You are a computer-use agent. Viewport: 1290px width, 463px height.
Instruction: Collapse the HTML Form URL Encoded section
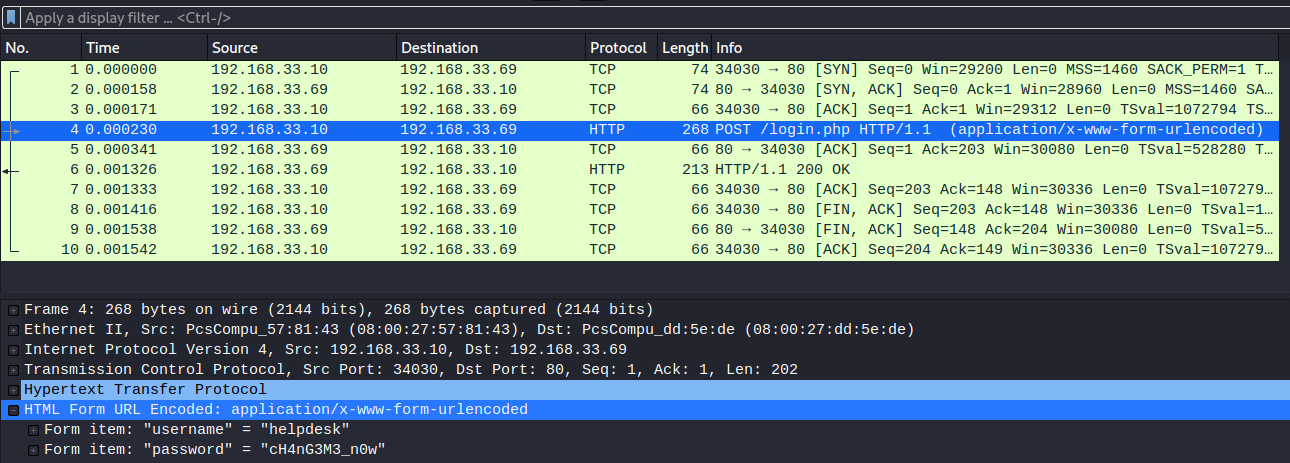click(x=13, y=410)
